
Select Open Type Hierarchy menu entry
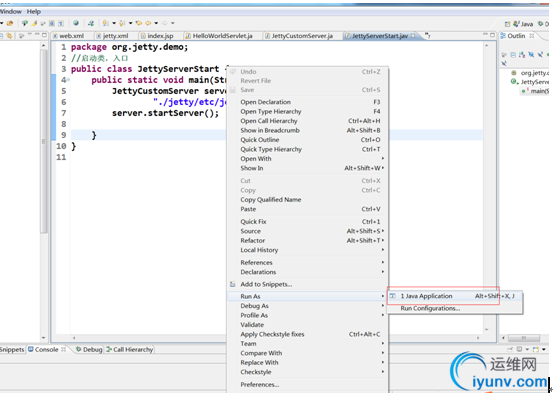(308, 111)
